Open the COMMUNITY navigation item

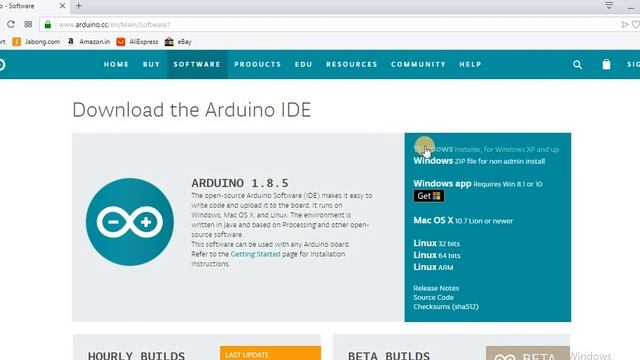418,64
